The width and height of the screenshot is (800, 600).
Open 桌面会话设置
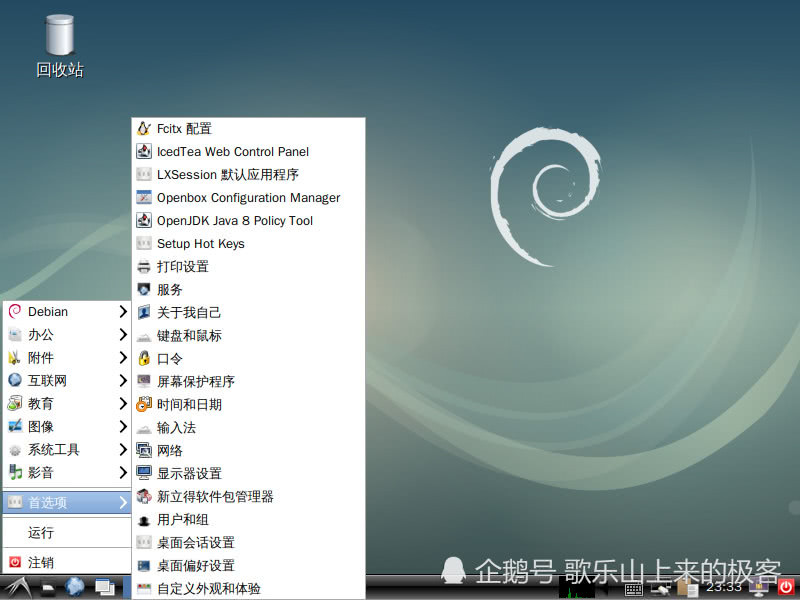pyautogui.click(x=248, y=542)
